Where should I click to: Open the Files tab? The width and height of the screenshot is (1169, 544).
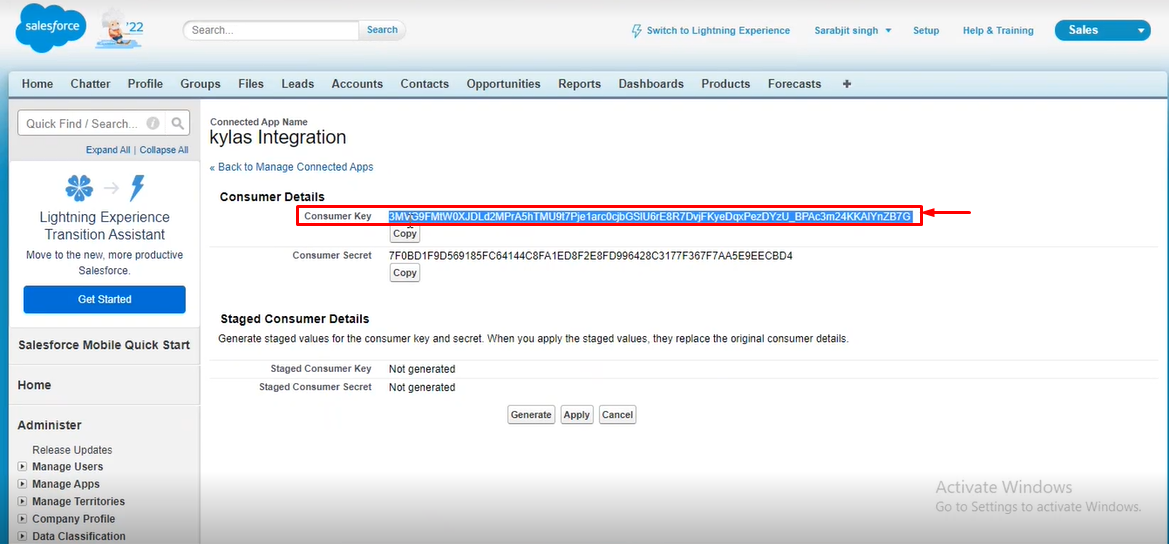point(251,84)
